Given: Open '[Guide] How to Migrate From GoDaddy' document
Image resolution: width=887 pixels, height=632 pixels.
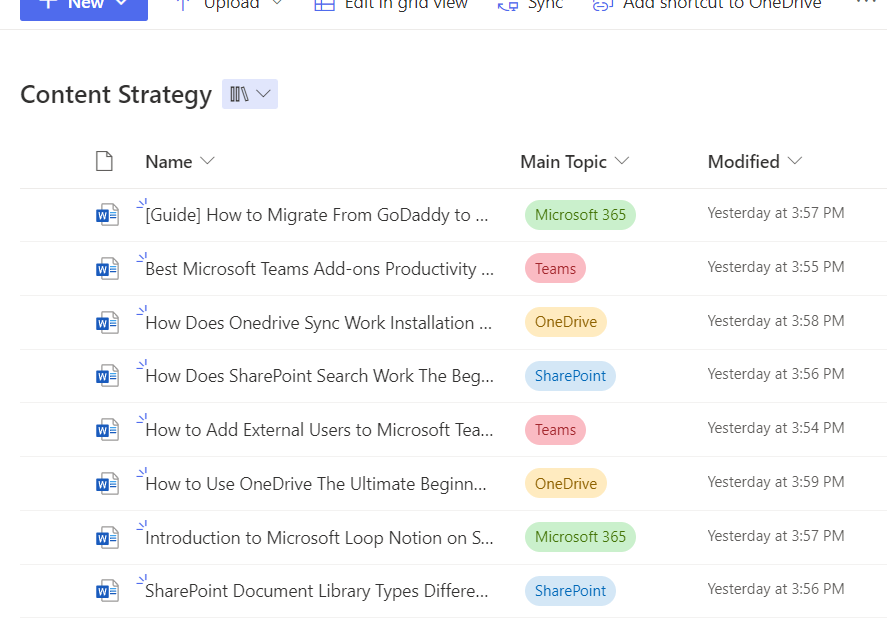Looking at the screenshot, I should click(x=317, y=215).
